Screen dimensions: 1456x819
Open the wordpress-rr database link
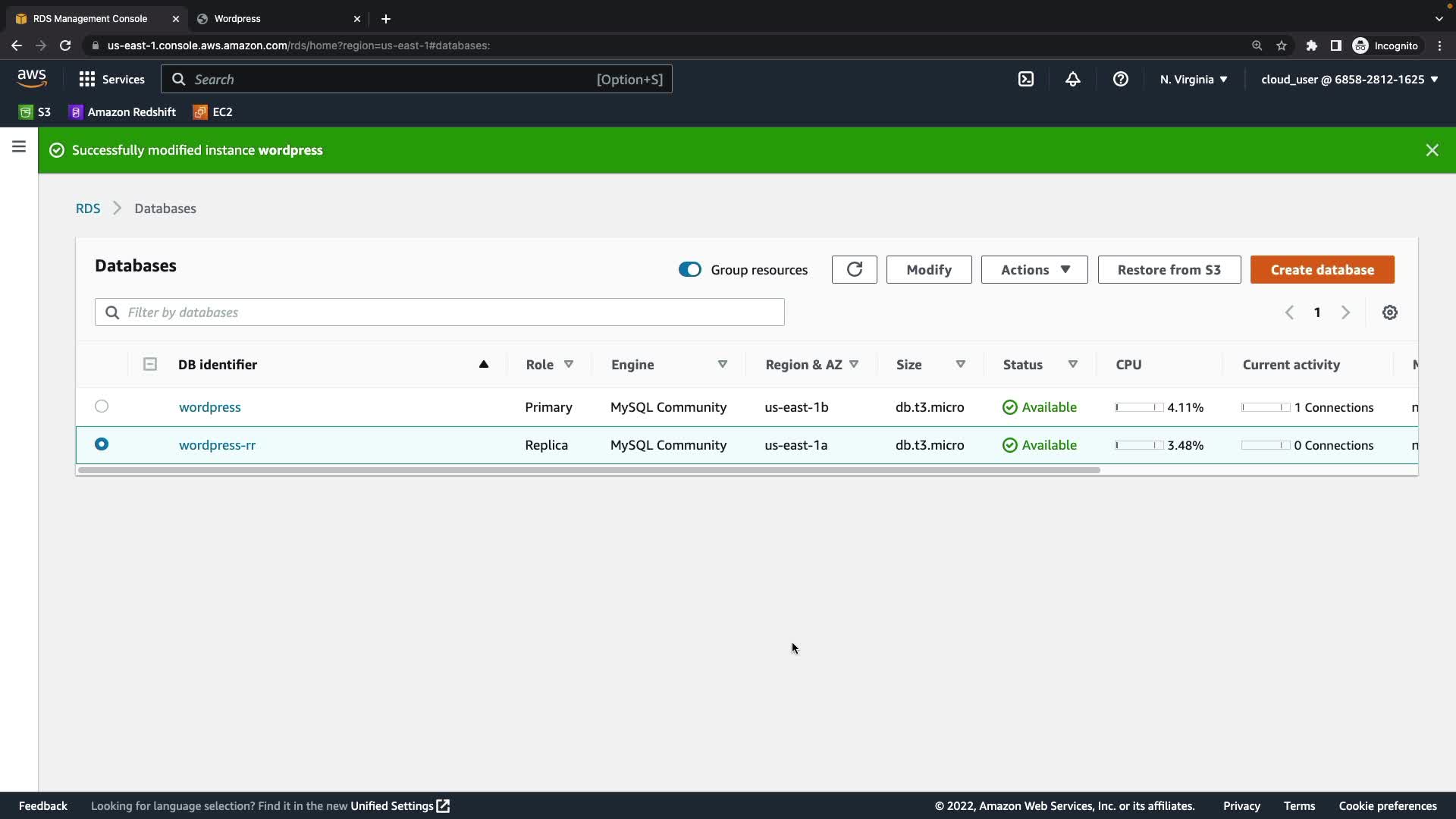(x=217, y=445)
